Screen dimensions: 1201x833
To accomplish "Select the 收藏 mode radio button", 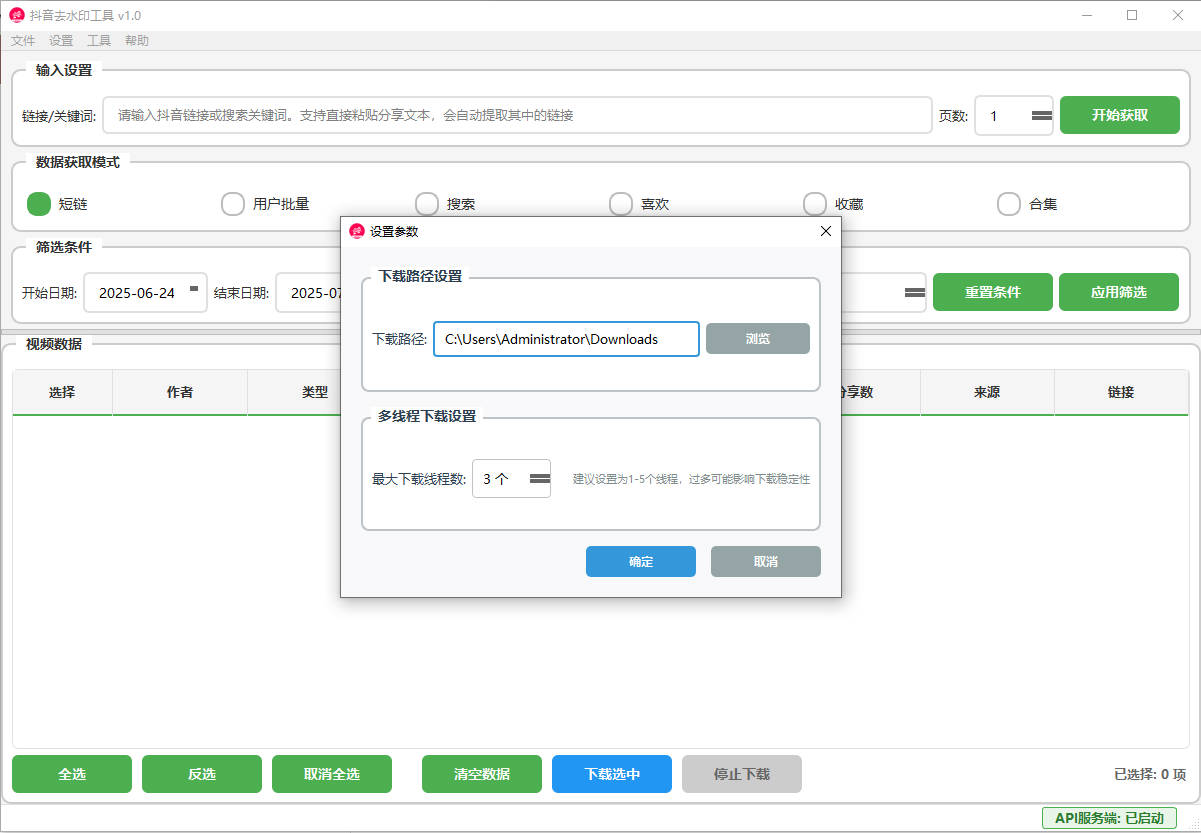I will pyautogui.click(x=815, y=204).
